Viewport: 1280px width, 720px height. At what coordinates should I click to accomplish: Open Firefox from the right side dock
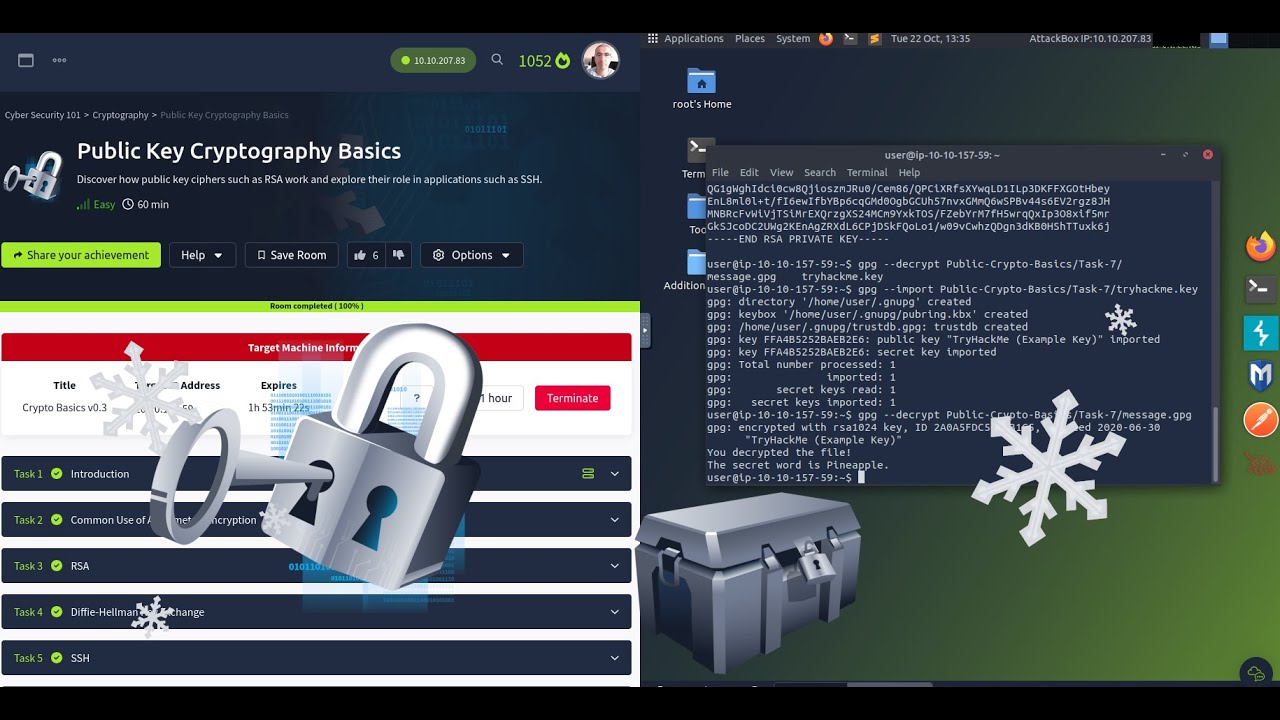(x=1261, y=246)
